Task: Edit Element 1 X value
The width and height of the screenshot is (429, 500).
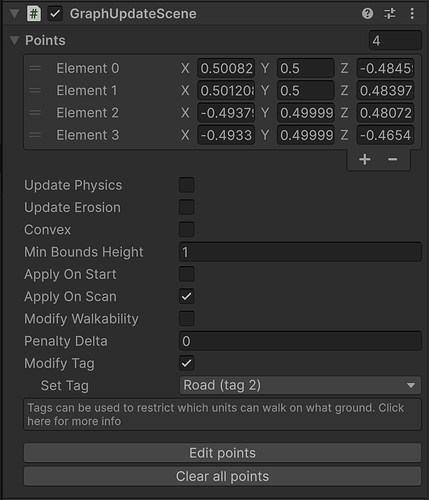Action: pyautogui.click(x=226, y=91)
